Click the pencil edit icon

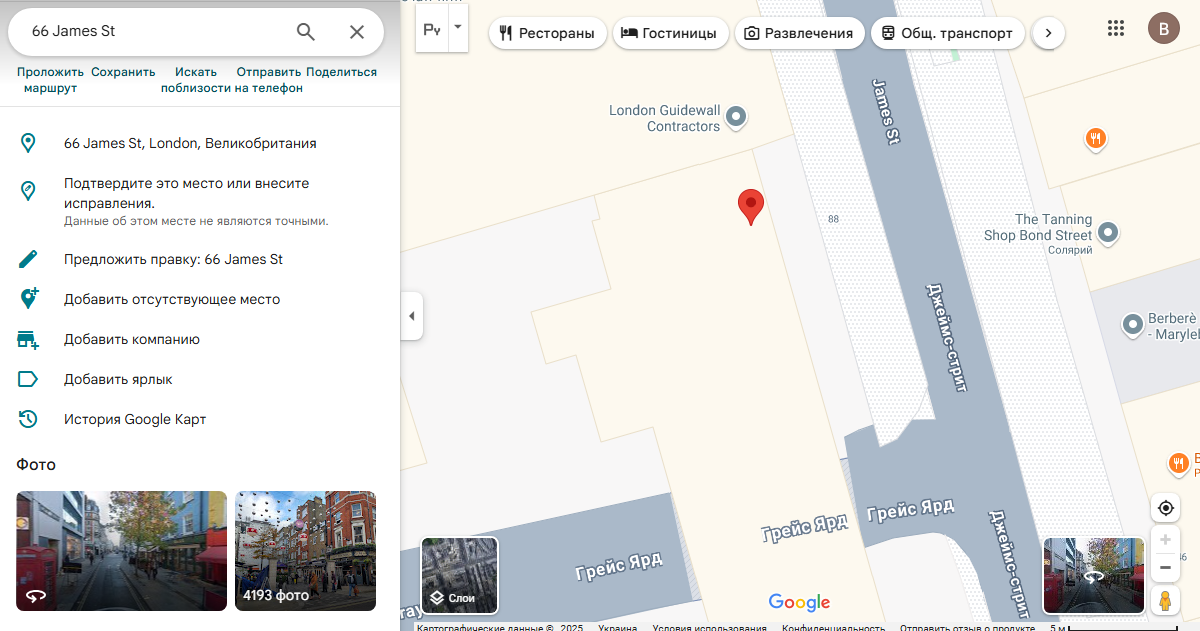(28, 259)
